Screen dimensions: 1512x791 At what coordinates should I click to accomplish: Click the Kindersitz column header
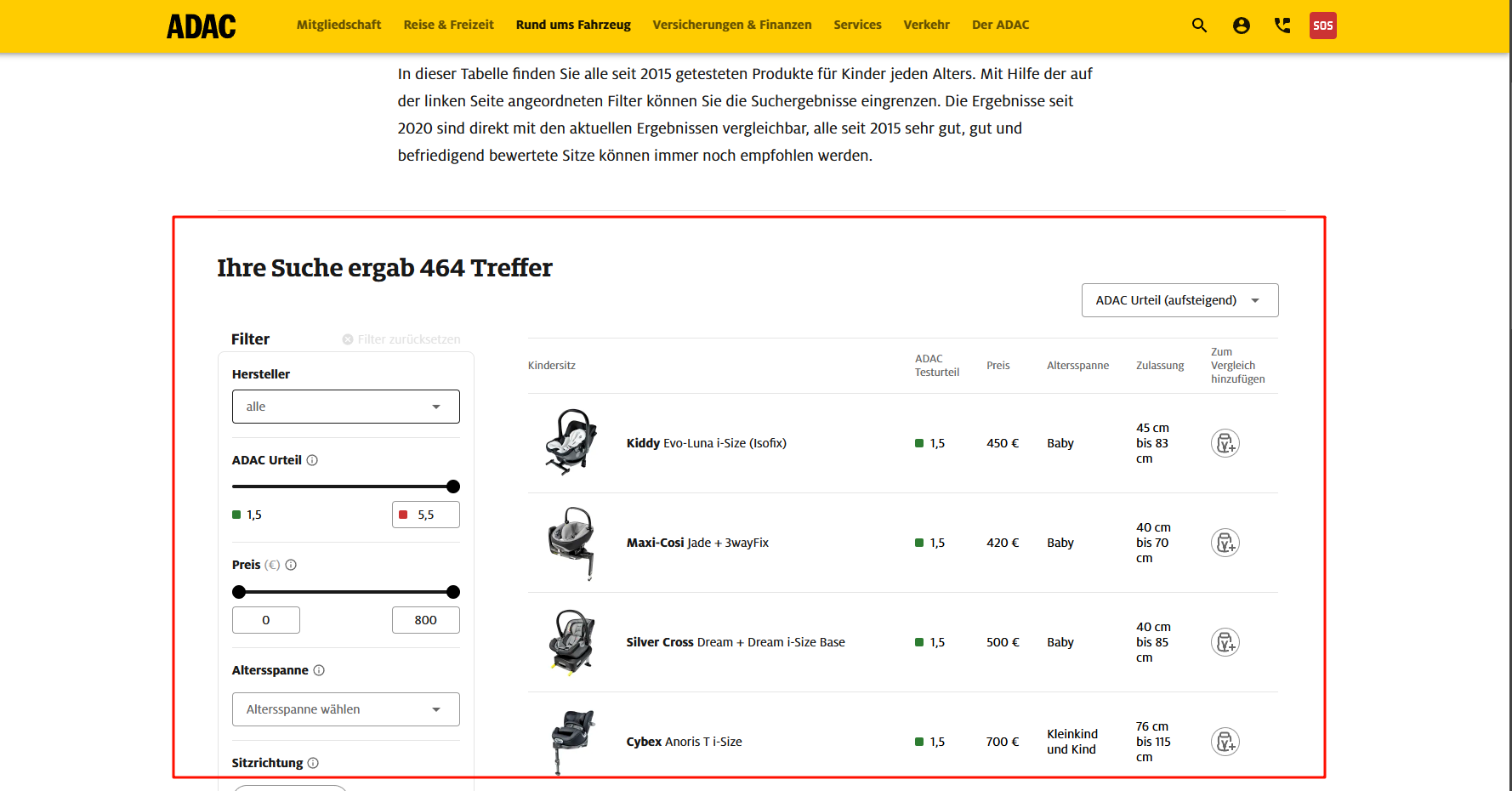click(x=551, y=366)
